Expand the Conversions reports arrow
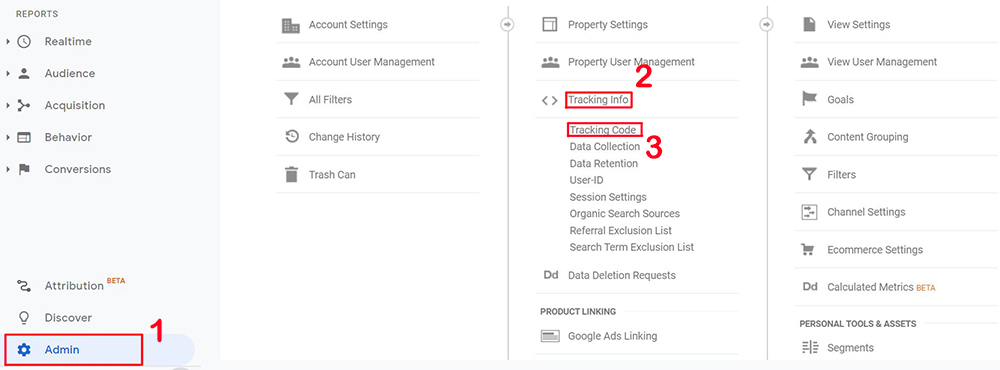This screenshot has height=370, width=1000. [8, 169]
